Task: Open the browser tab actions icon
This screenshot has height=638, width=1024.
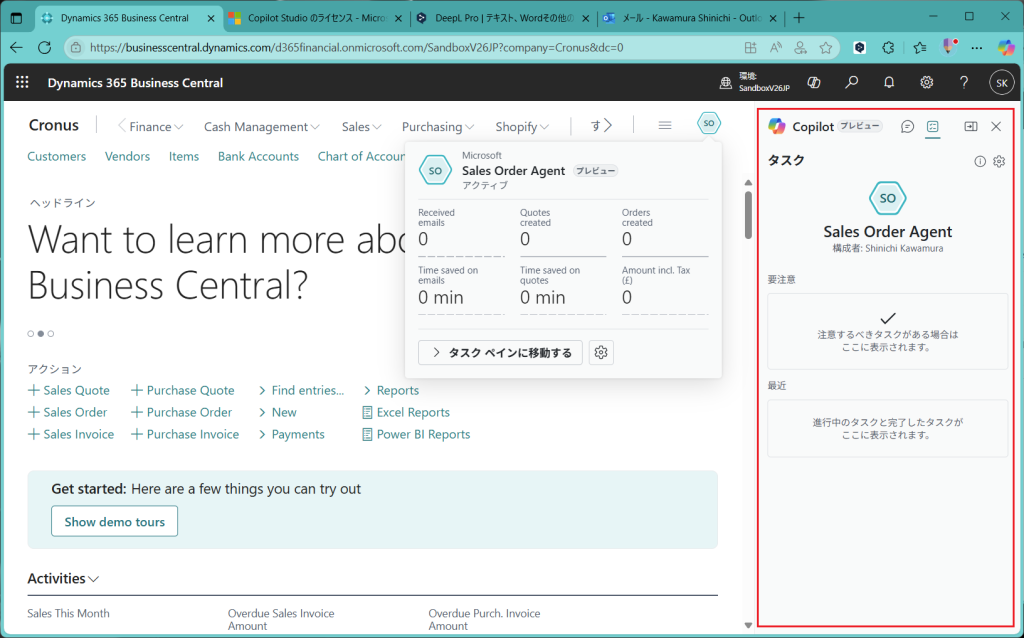Action: pos(16,18)
